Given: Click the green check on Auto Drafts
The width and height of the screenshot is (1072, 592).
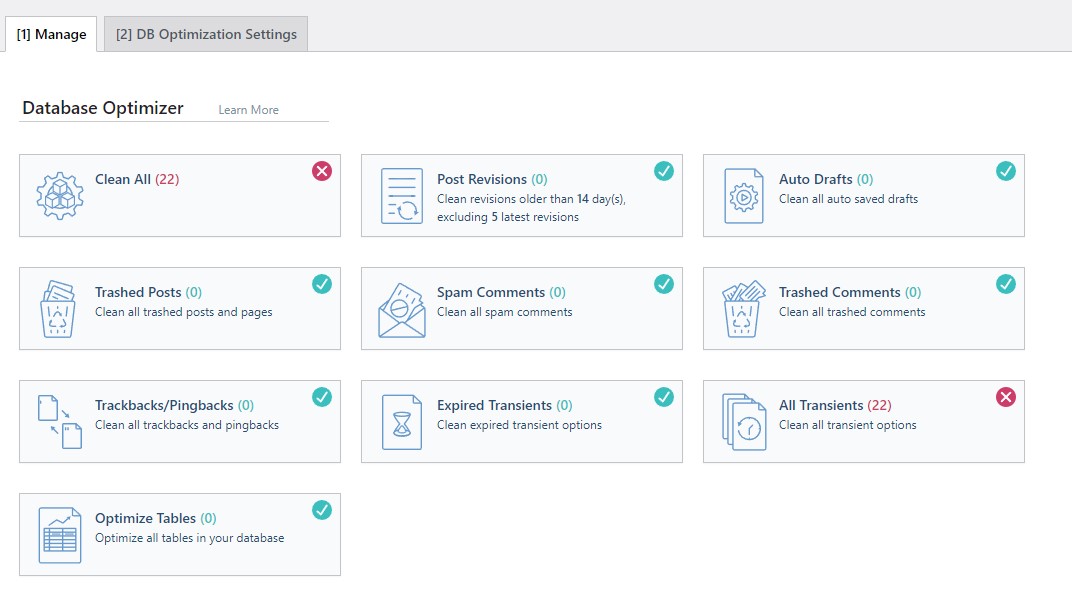Looking at the screenshot, I should [1006, 171].
